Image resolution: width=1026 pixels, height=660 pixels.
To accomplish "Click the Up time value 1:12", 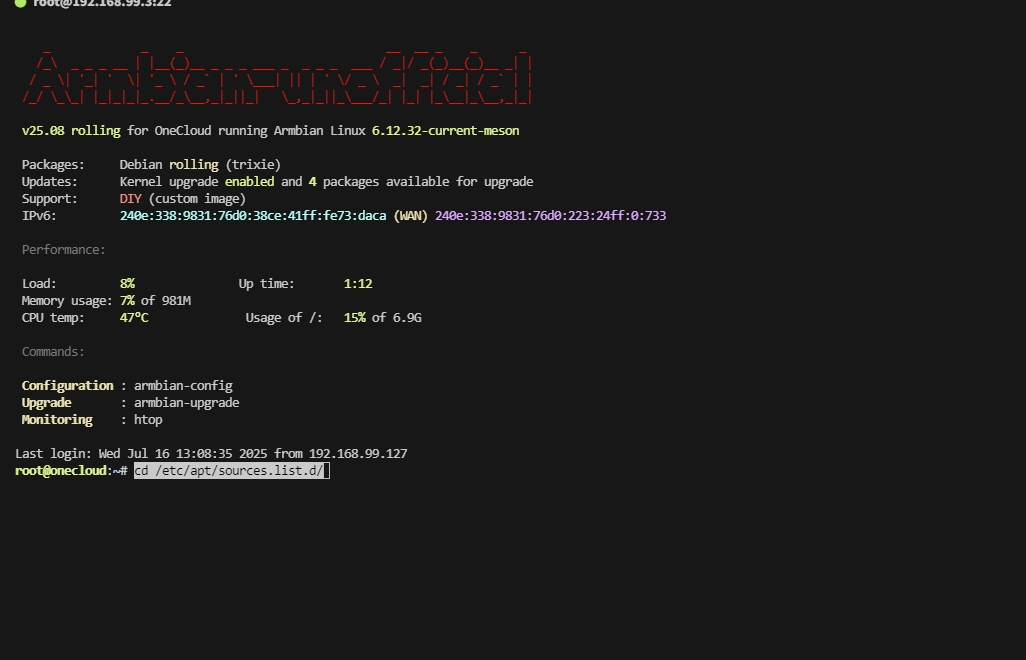I will click(358, 283).
